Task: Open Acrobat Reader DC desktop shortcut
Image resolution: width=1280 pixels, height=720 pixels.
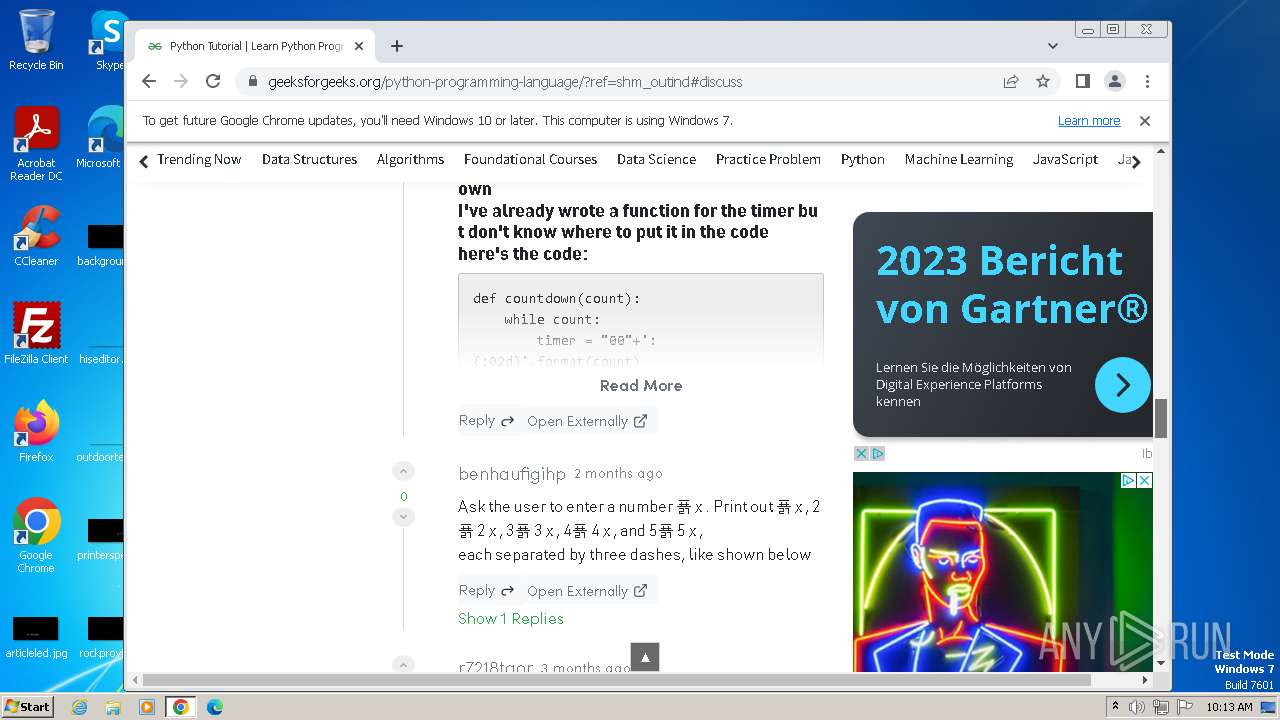Action: (x=36, y=144)
